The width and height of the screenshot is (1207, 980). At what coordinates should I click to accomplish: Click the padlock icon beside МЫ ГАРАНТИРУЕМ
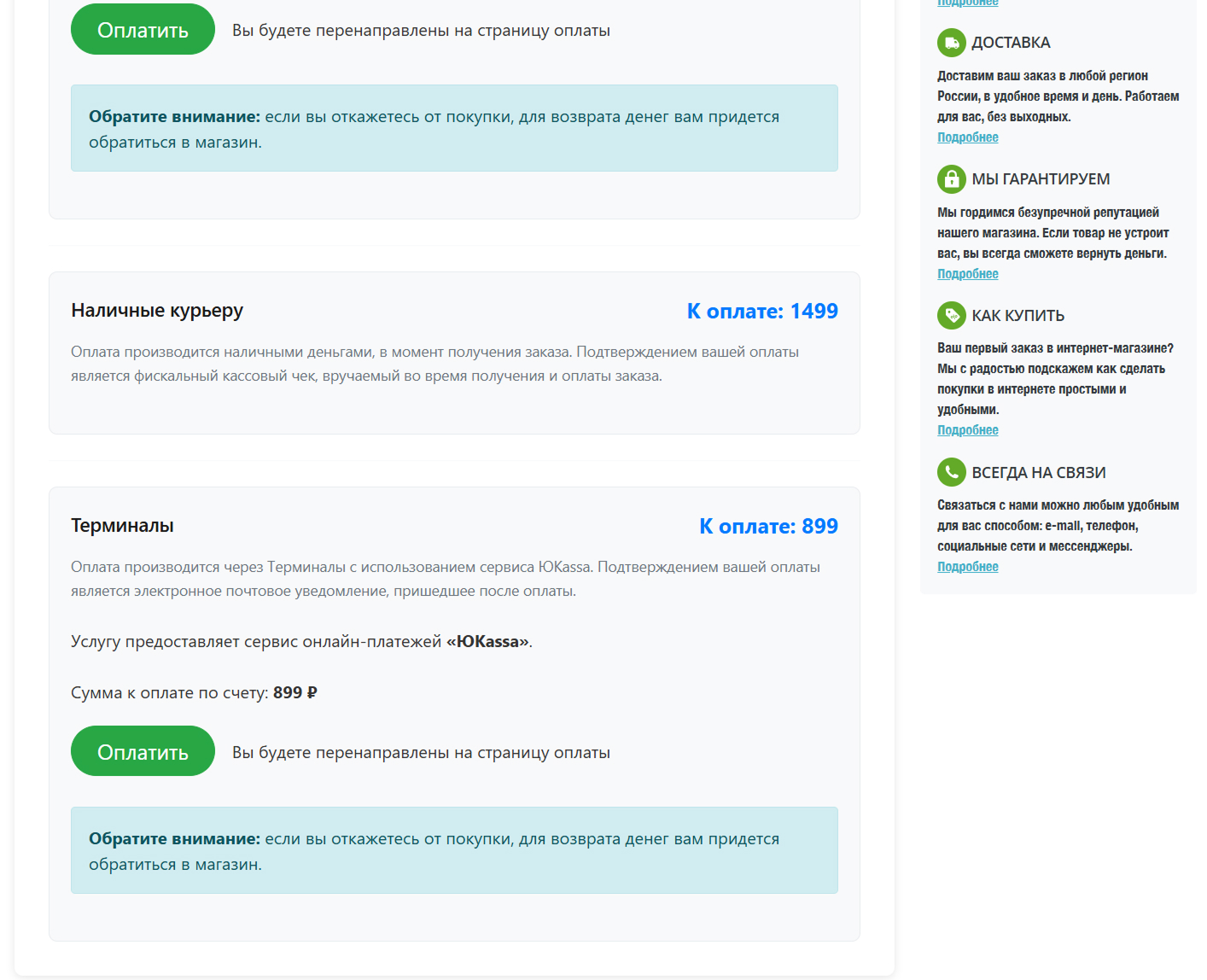951,178
